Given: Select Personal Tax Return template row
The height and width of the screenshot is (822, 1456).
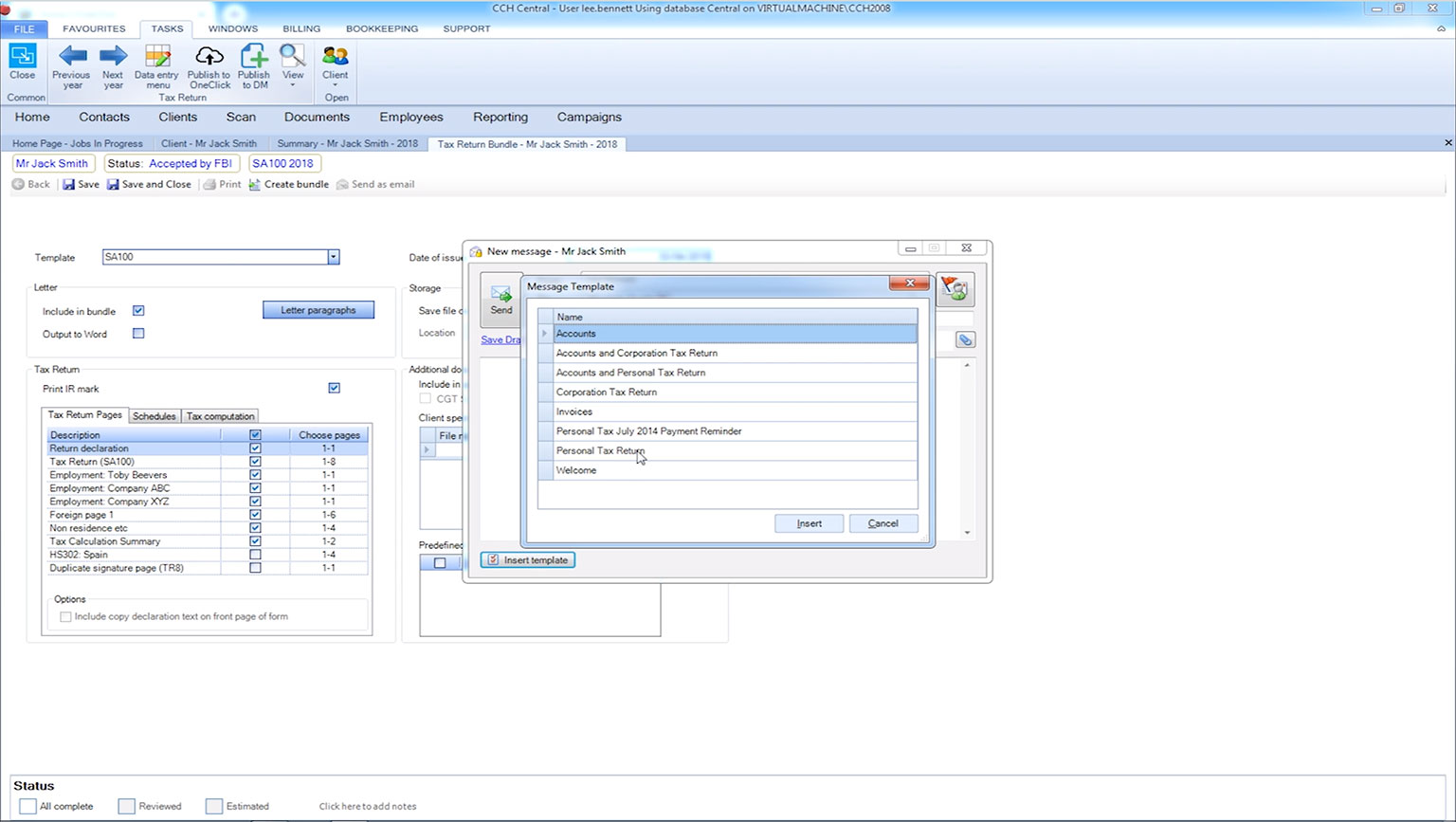Looking at the screenshot, I should [x=600, y=451].
